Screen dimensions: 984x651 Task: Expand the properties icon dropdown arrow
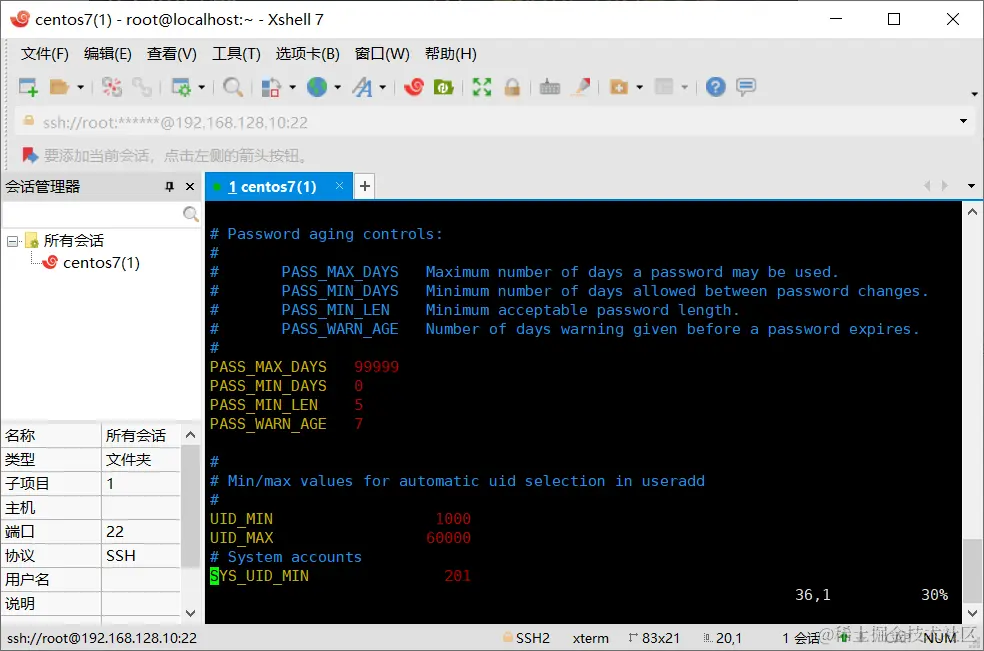201,87
